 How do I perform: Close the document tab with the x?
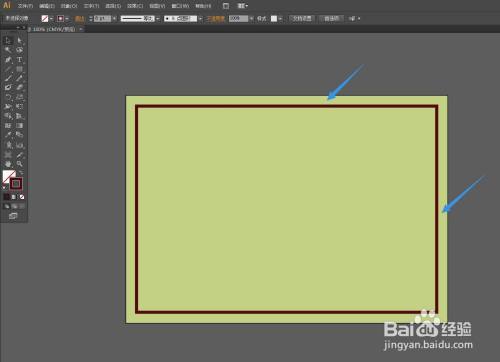click(x=81, y=29)
